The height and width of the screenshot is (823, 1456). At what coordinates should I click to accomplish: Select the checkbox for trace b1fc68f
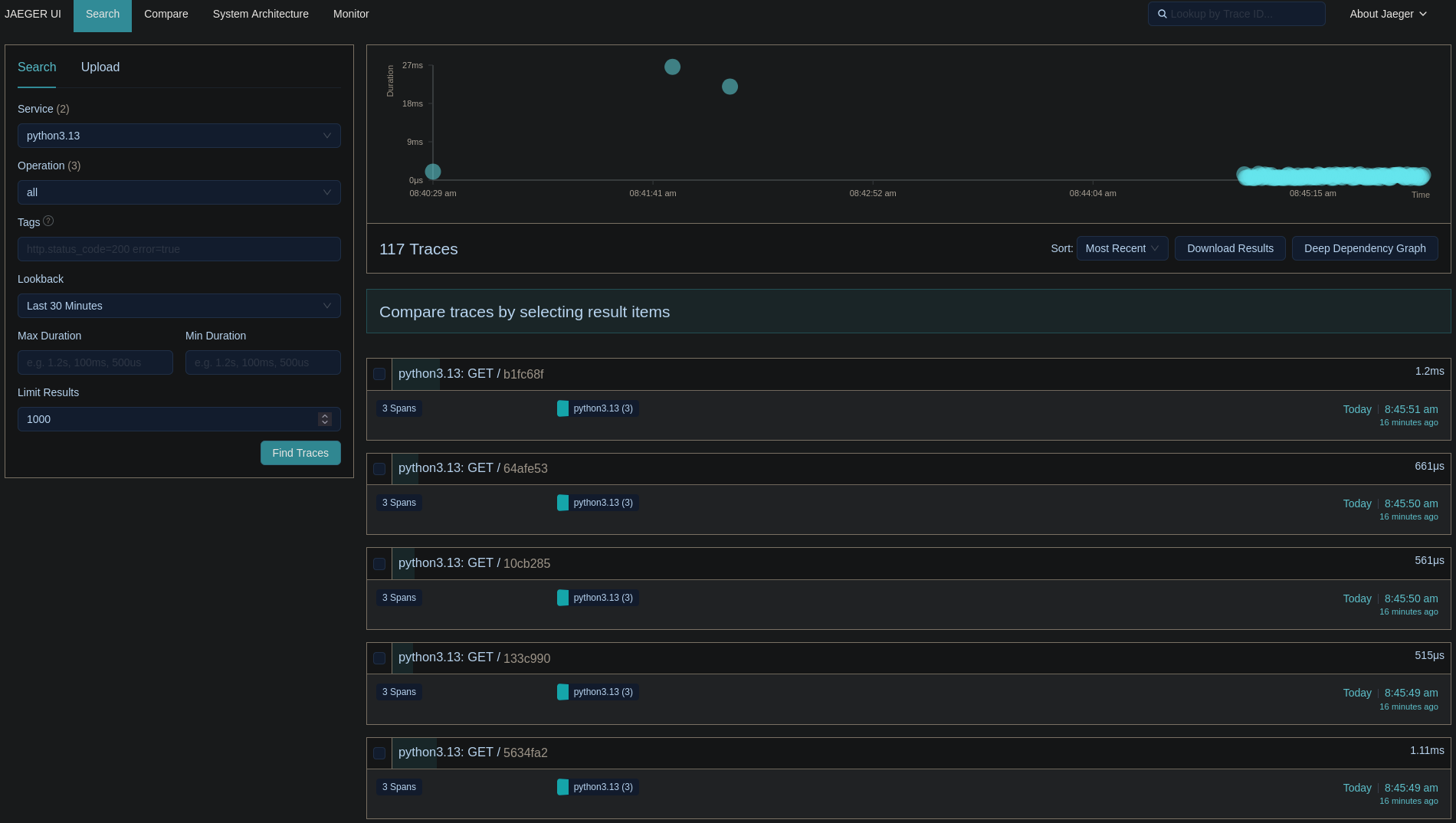click(379, 374)
